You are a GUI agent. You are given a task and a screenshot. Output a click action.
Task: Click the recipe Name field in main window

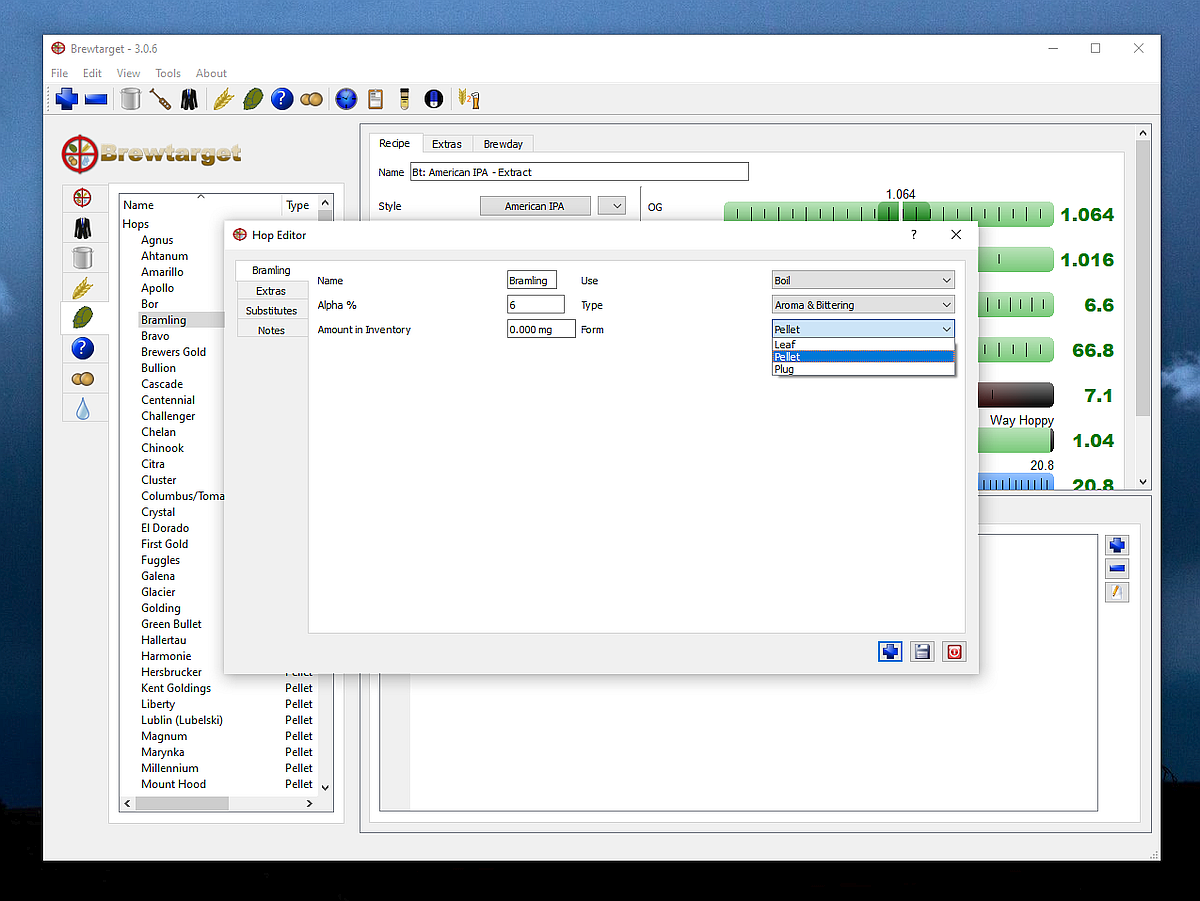click(x=579, y=172)
